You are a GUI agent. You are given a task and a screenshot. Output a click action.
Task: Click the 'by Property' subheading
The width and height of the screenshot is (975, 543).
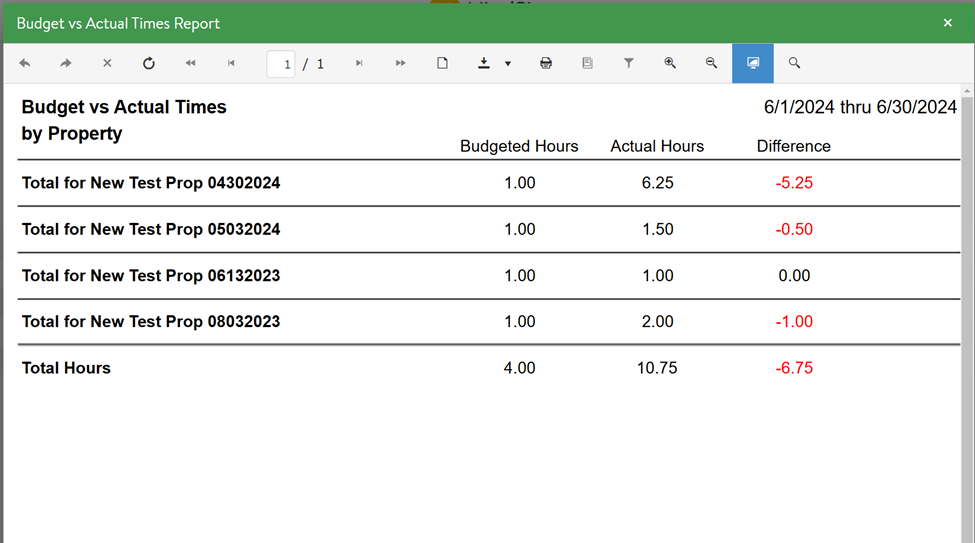point(72,134)
